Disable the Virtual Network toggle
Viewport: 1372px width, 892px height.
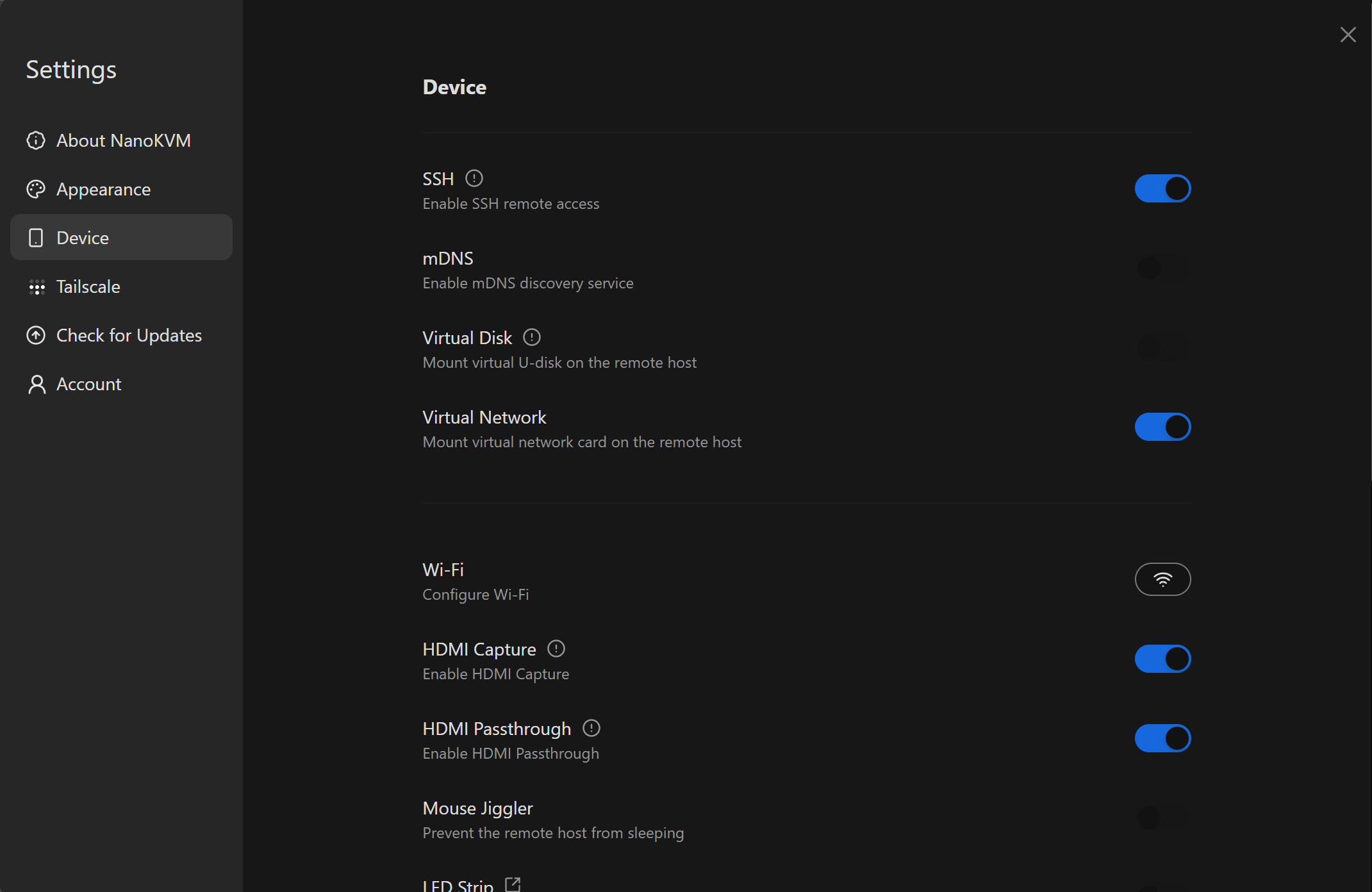tap(1162, 426)
